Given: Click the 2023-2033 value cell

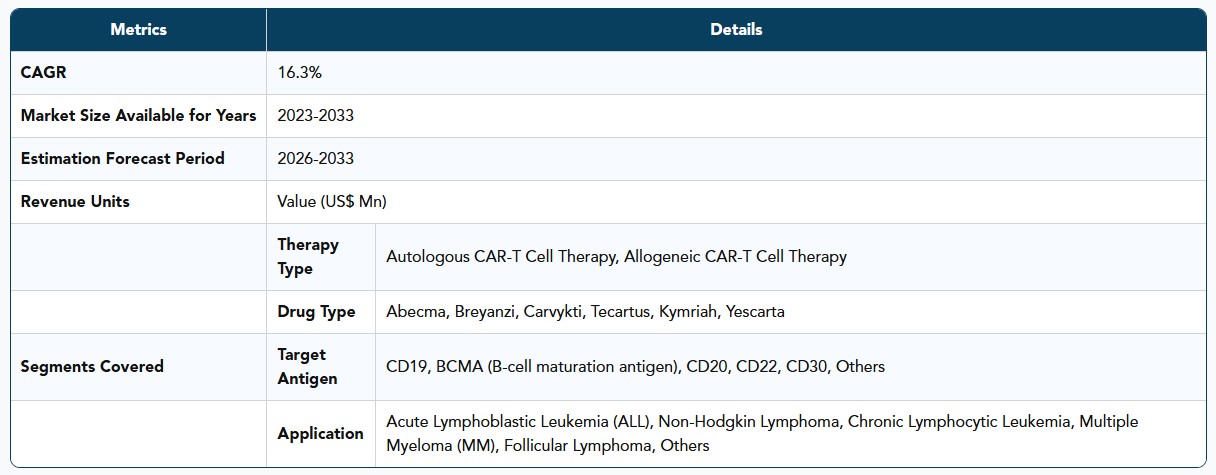Looking at the screenshot, I should coord(315,116).
